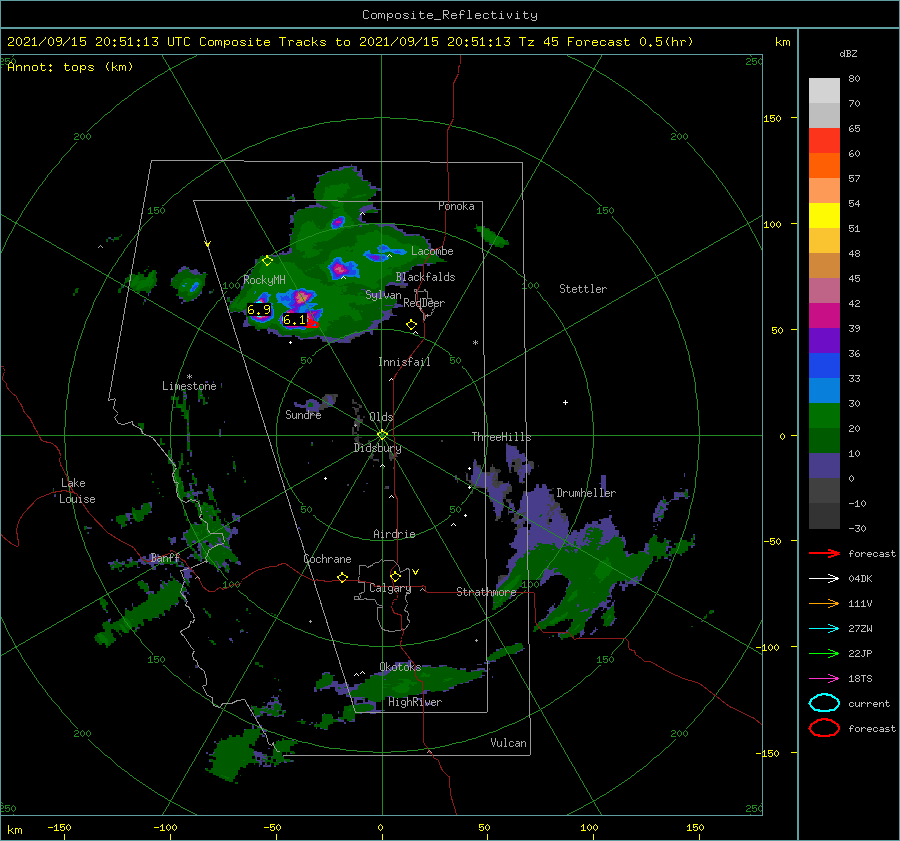The height and width of the screenshot is (841, 900).
Task: Click the red forecast arrow in the legend
Action: (x=824, y=553)
